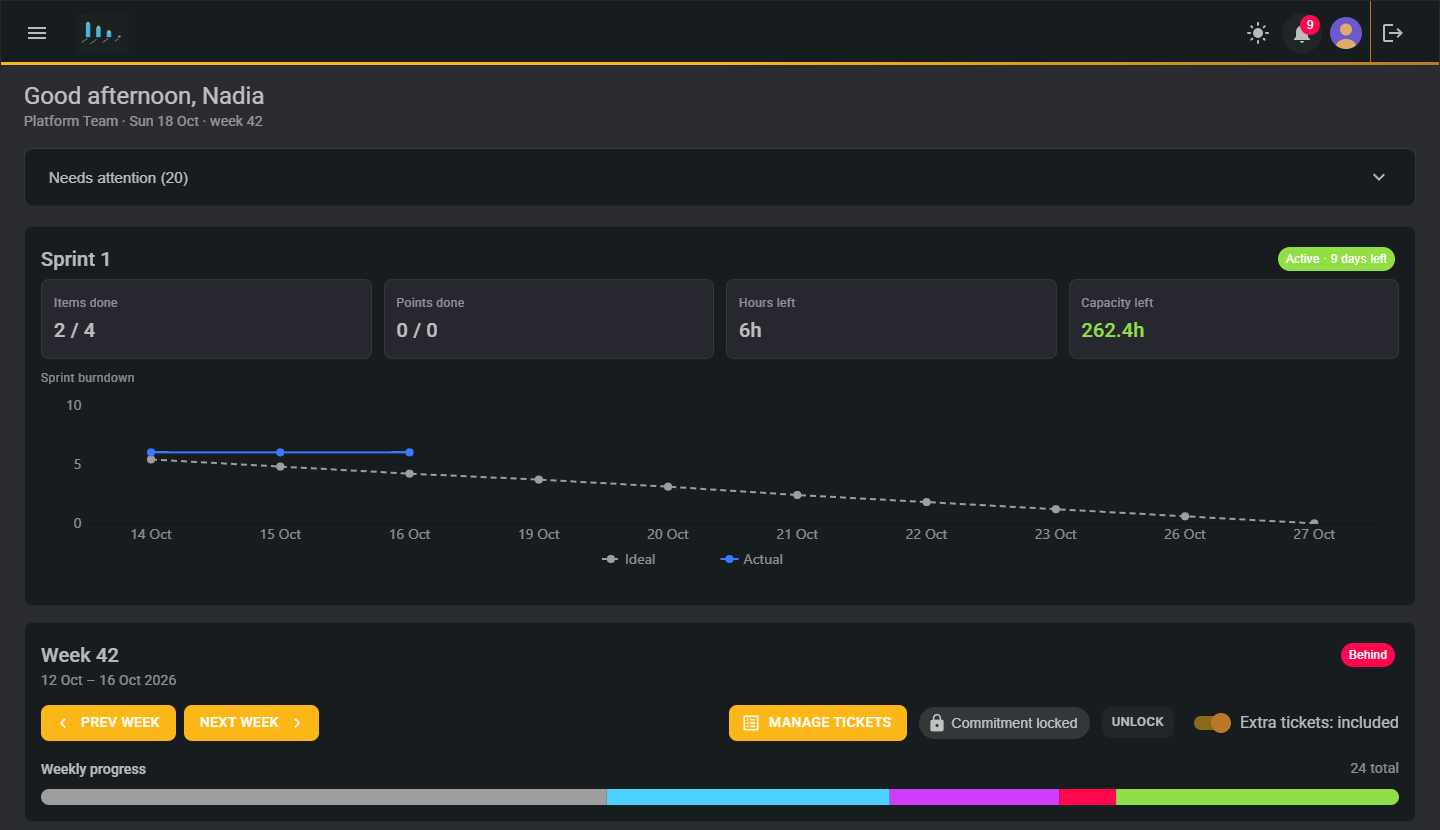Open Manage Tickets
This screenshot has height=830, width=1440.
818,723
